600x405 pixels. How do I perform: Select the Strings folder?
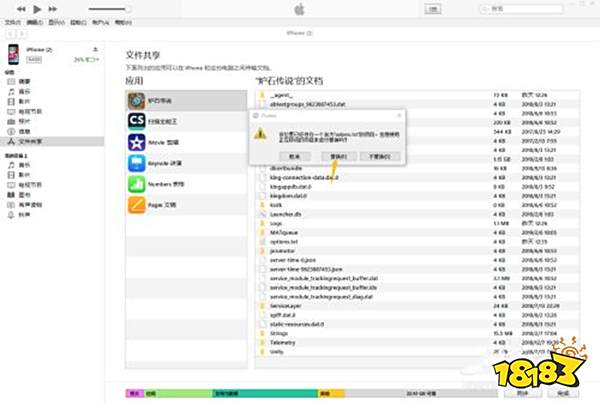[417, 333]
